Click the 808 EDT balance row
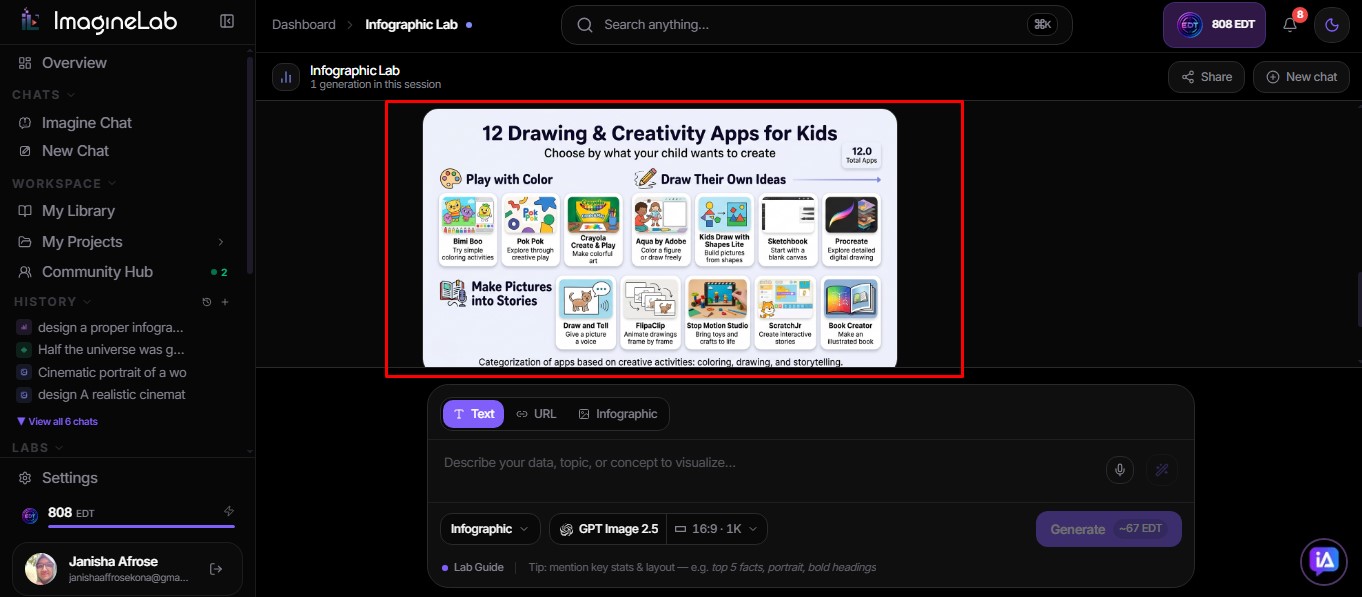The height and width of the screenshot is (597, 1362). (x=127, y=513)
